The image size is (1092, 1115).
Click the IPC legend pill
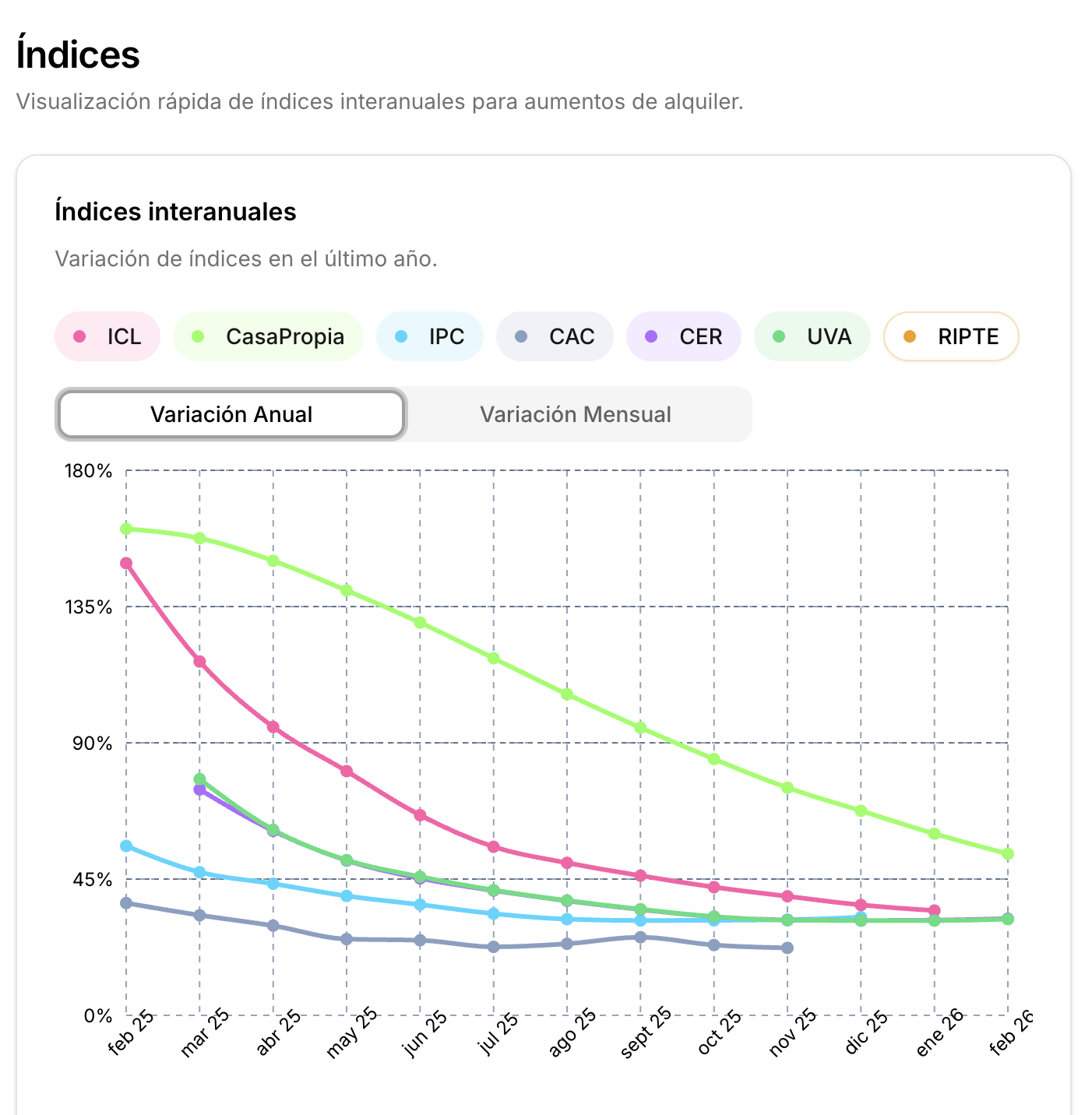430,336
